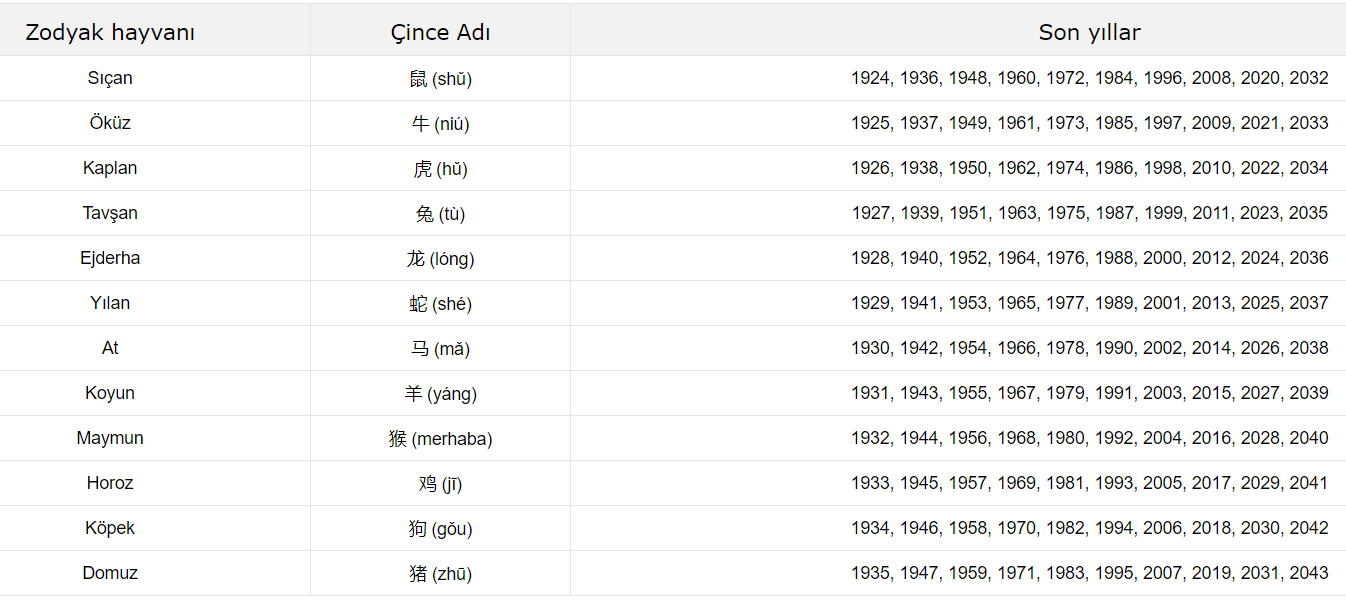Select the 猪 (zhū) cell

pos(440,574)
